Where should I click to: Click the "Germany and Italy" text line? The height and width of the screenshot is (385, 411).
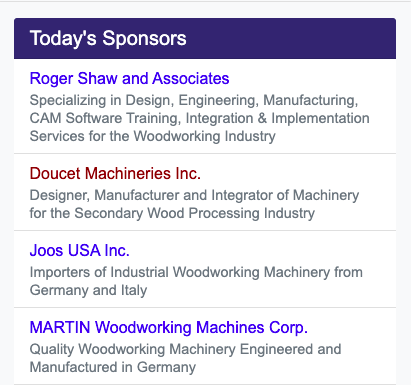tap(88, 290)
